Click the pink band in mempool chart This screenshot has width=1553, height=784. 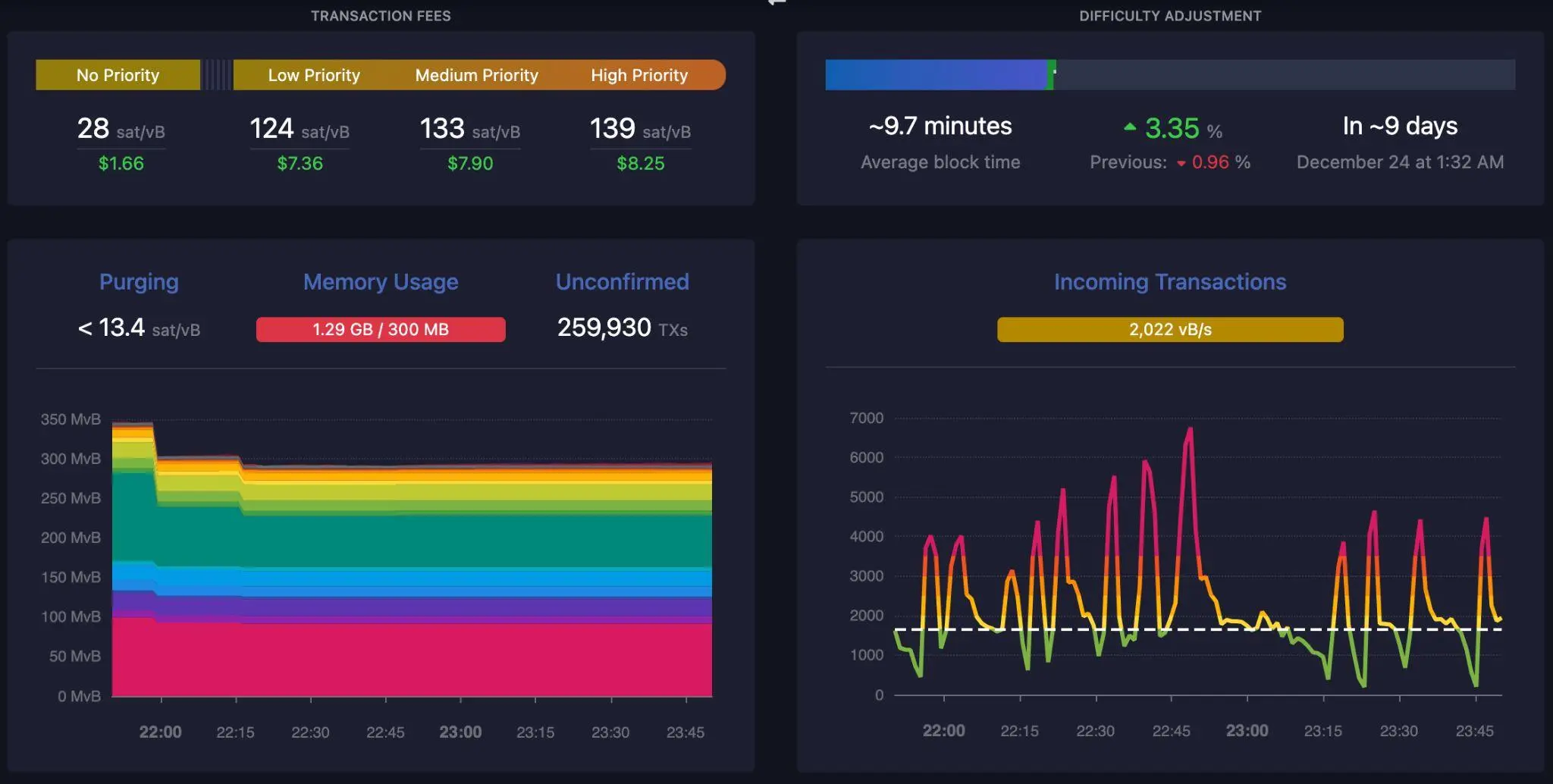[x=409, y=660]
